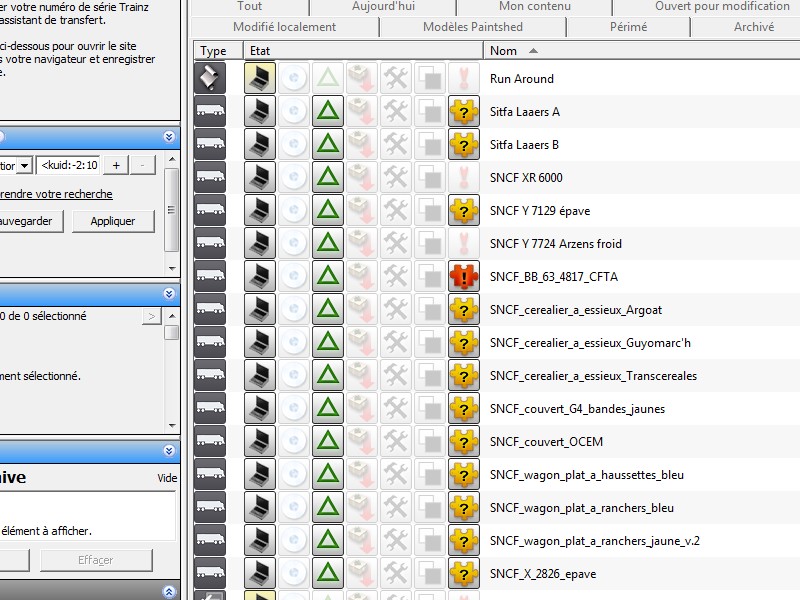Click the kuid search input field
Image resolution: width=800 pixels, height=600 pixels.
[x=69, y=165]
